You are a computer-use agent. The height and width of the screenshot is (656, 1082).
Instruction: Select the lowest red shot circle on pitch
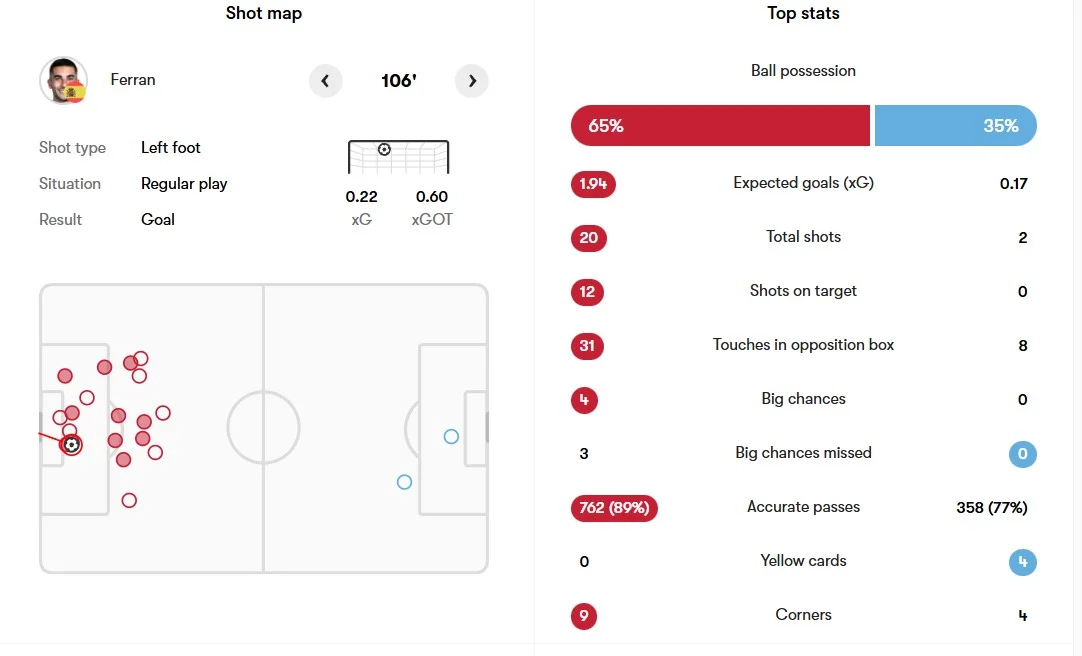pyautogui.click(x=129, y=500)
